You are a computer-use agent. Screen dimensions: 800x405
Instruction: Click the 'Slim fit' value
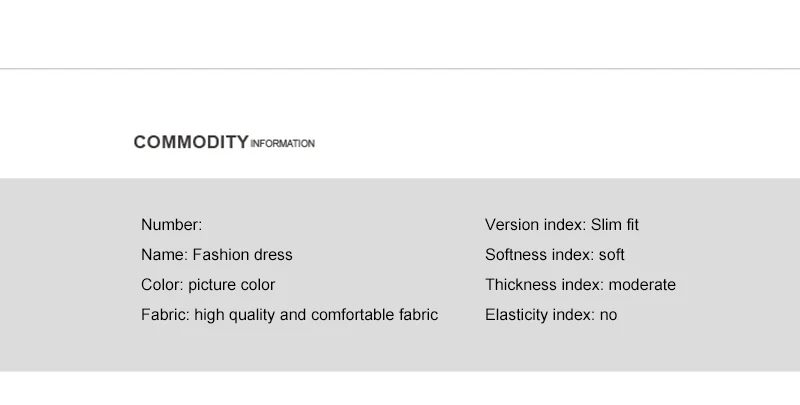(x=615, y=224)
